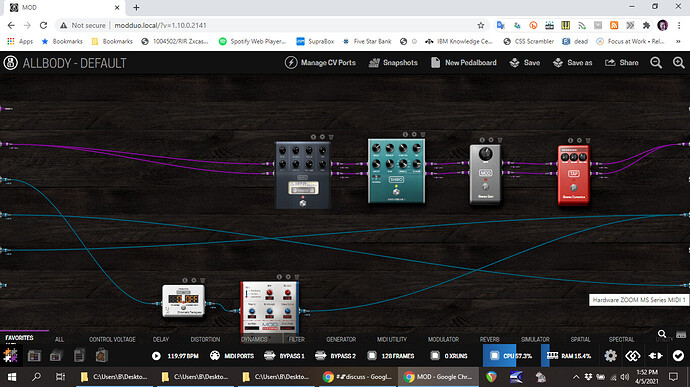Click the 0 Xruns counter
Viewport: 690px width, 387px height.
tap(449, 356)
